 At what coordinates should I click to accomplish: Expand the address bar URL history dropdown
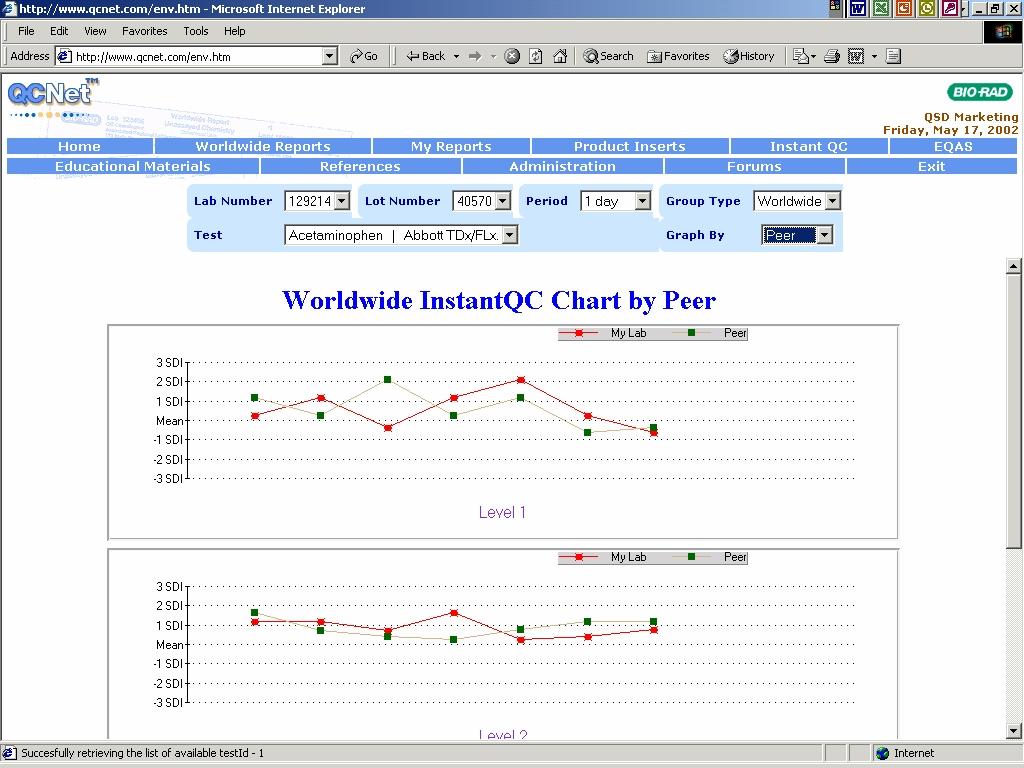coord(330,56)
